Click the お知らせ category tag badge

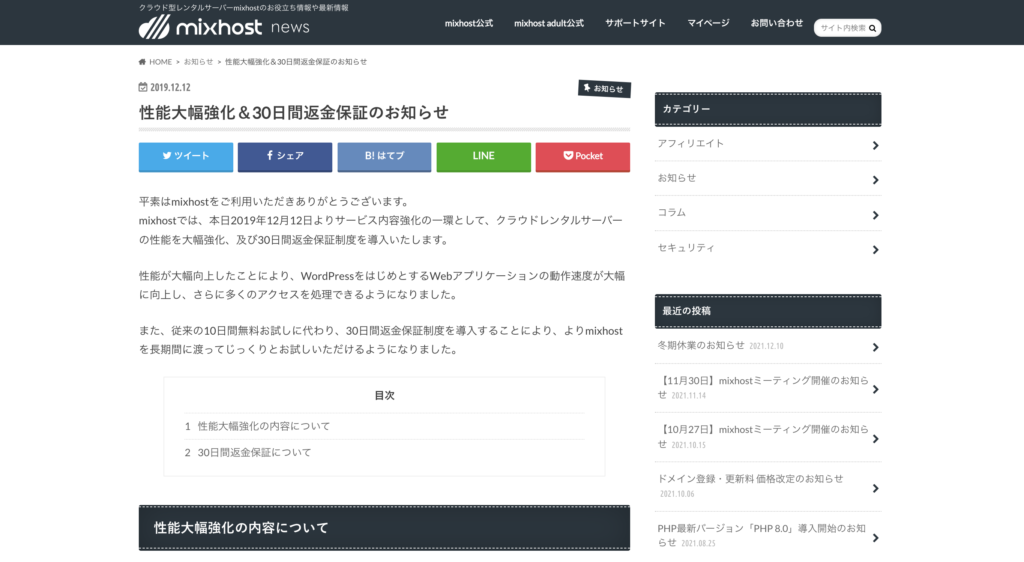604,88
